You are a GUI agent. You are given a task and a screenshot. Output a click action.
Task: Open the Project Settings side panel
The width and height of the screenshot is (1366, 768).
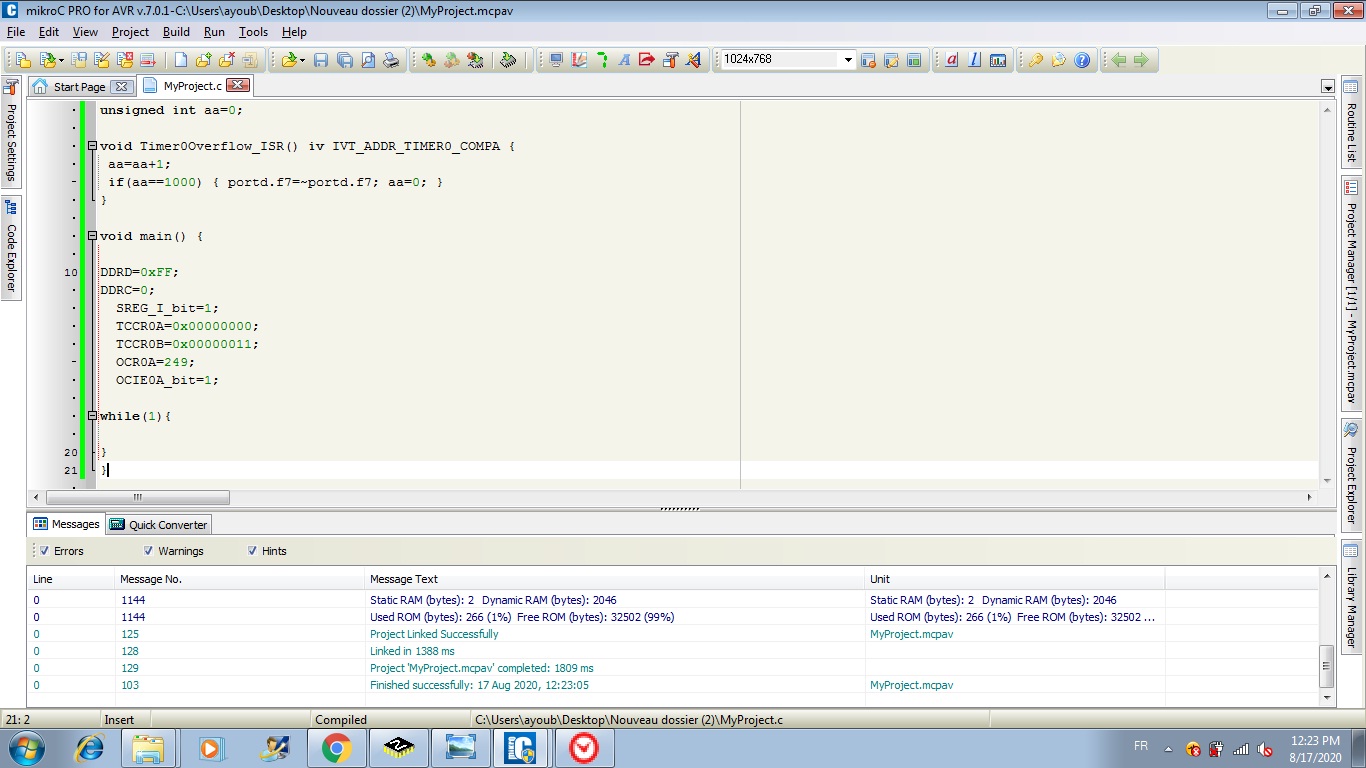(x=11, y=132)
